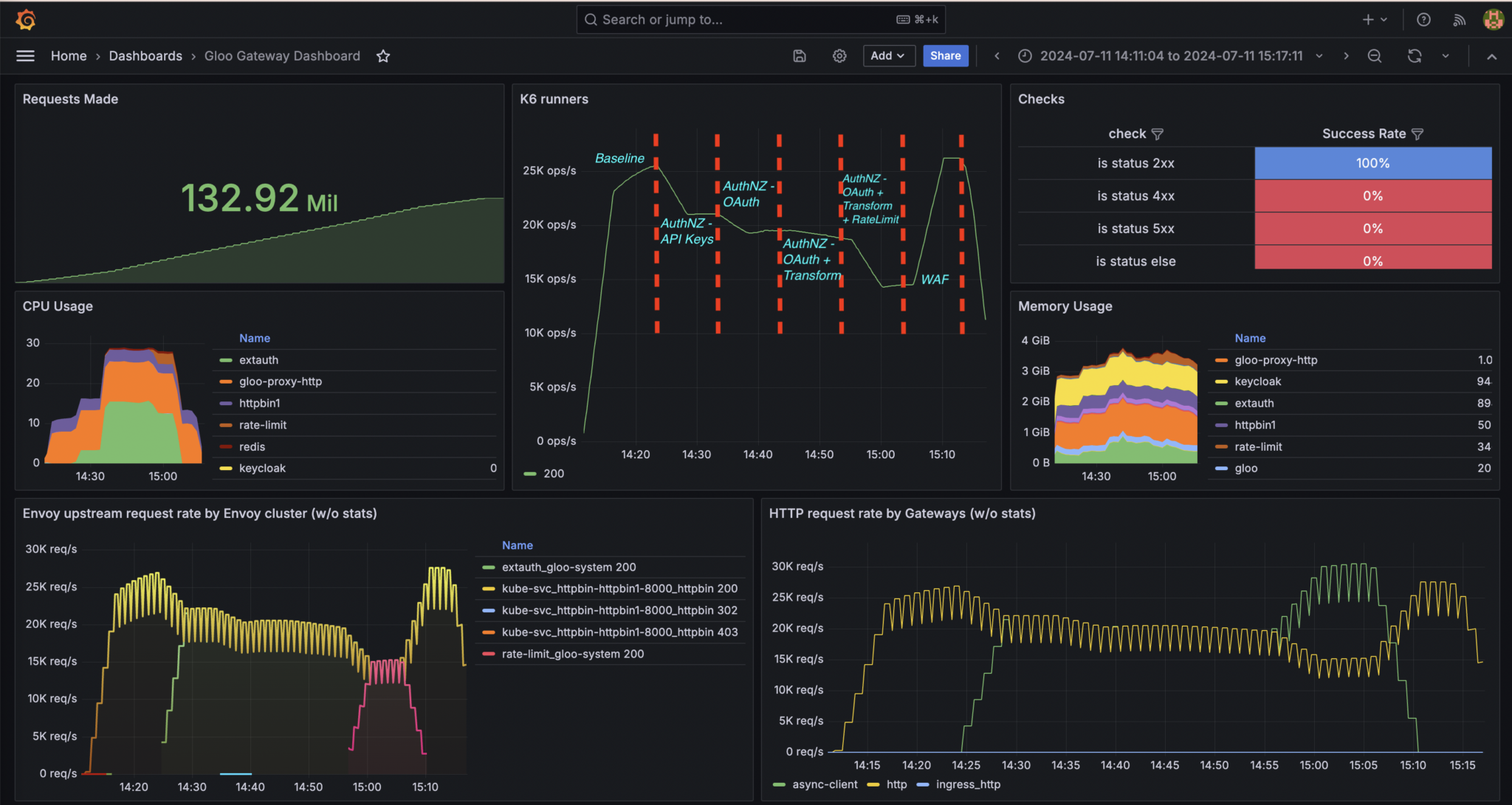Toggle the hamburger navigation menu

tap(25, 56)
